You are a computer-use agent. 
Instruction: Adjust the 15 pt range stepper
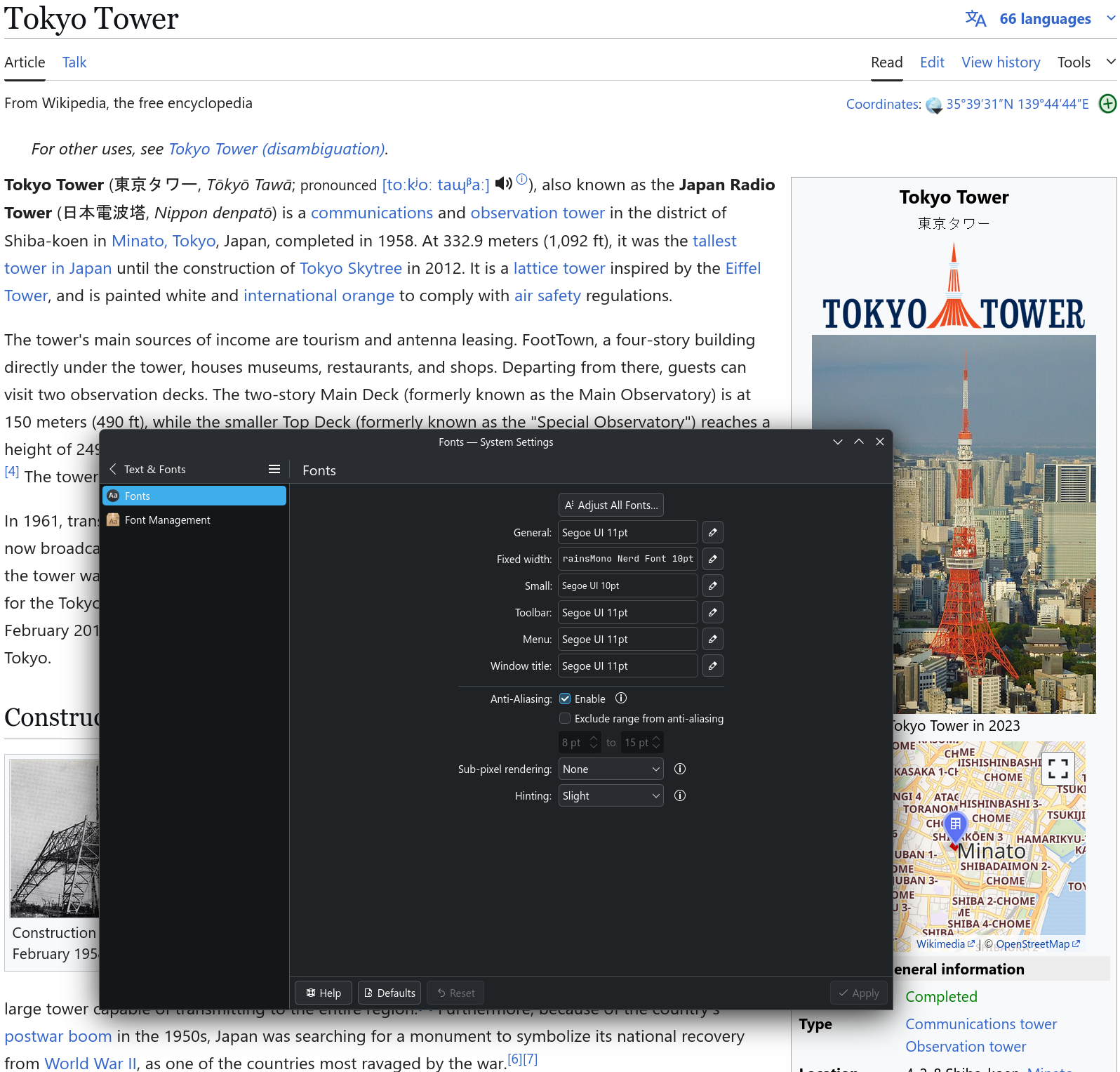(656, 742)
